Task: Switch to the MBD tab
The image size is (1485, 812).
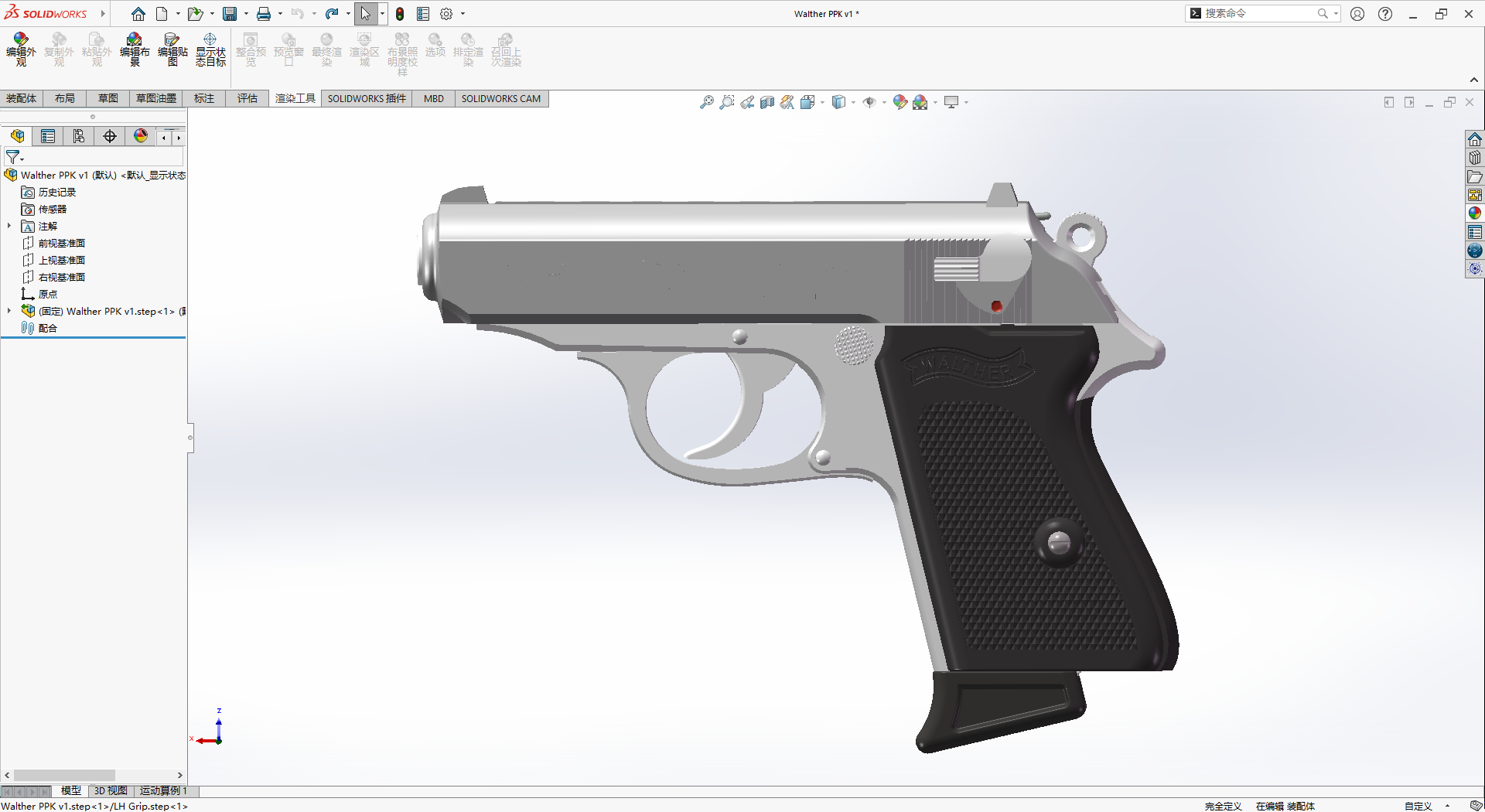Action: coord(434,98)
